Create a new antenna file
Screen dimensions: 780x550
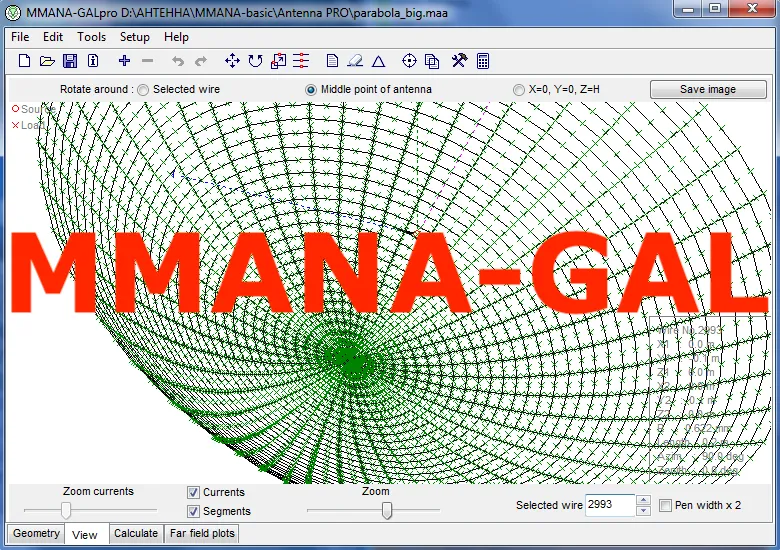coord(24,61)
